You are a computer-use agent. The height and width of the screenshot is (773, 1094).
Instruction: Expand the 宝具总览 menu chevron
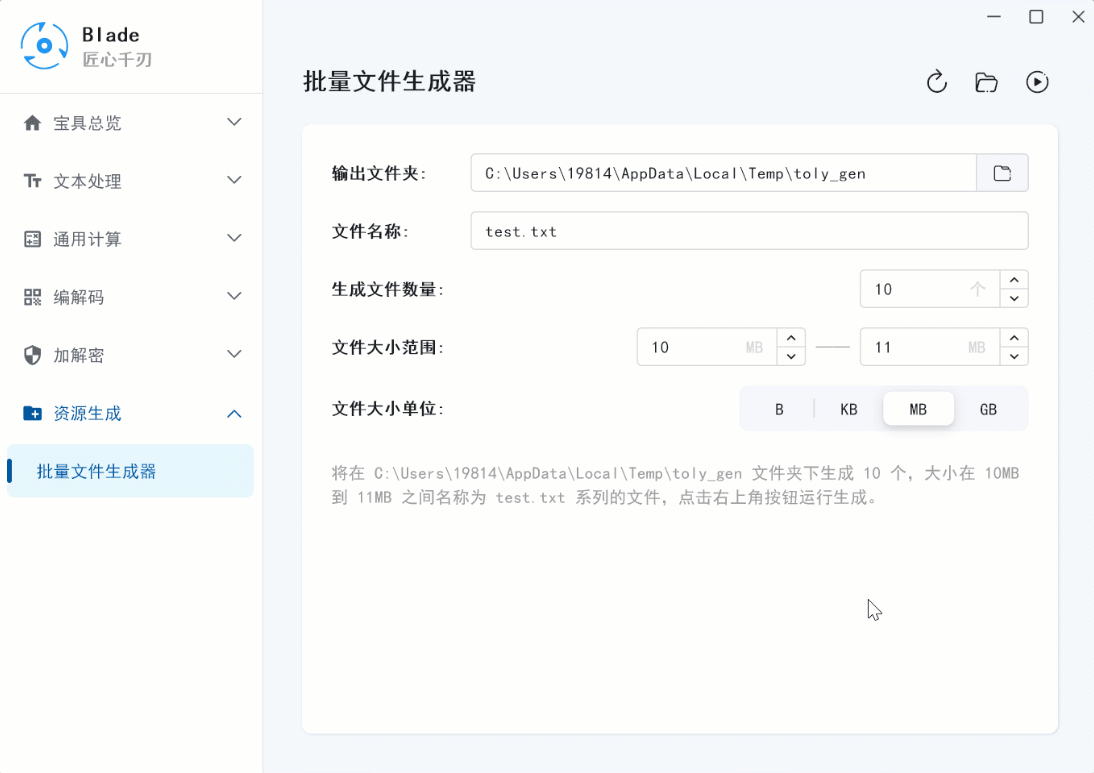pos(234,122)
